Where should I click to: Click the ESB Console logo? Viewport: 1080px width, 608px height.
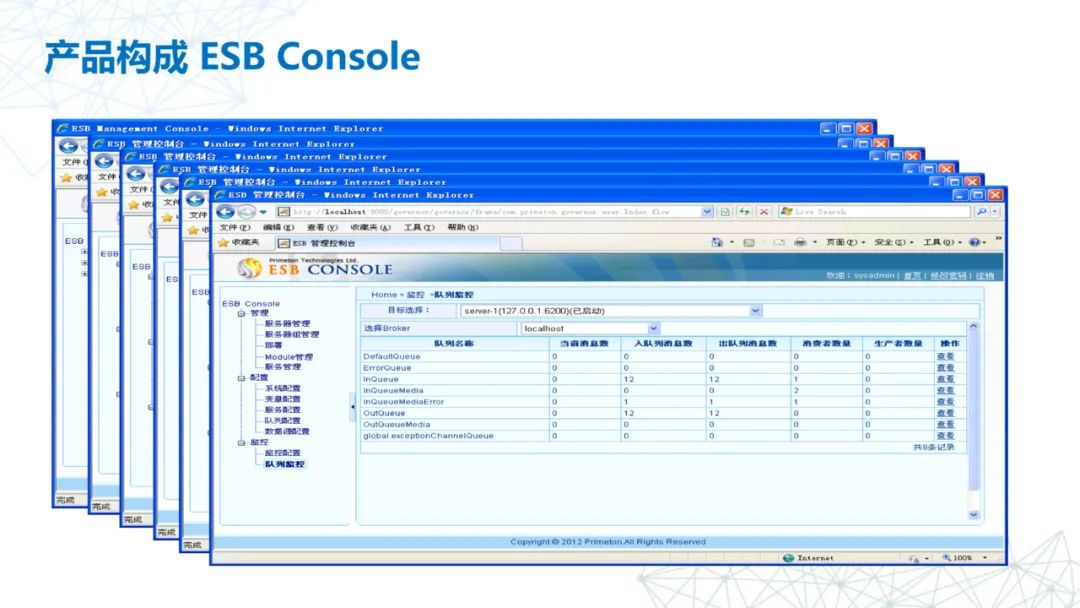tap(315, 268)
